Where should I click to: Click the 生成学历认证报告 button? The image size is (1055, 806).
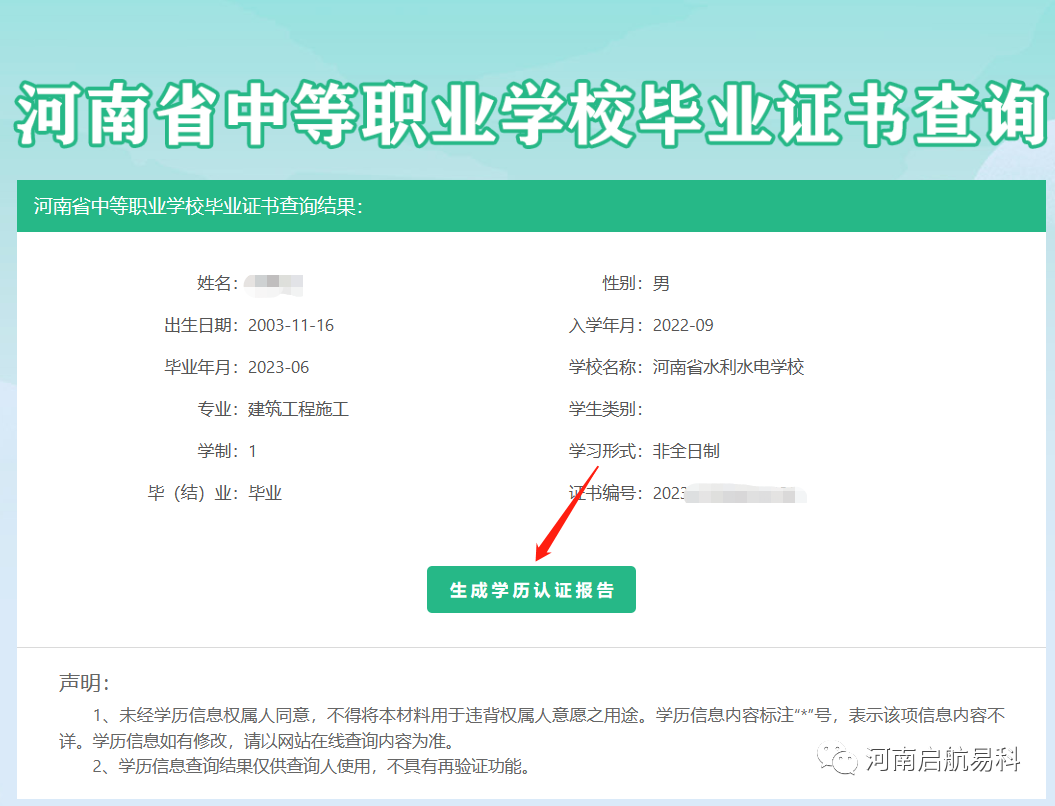coord(531,589)
